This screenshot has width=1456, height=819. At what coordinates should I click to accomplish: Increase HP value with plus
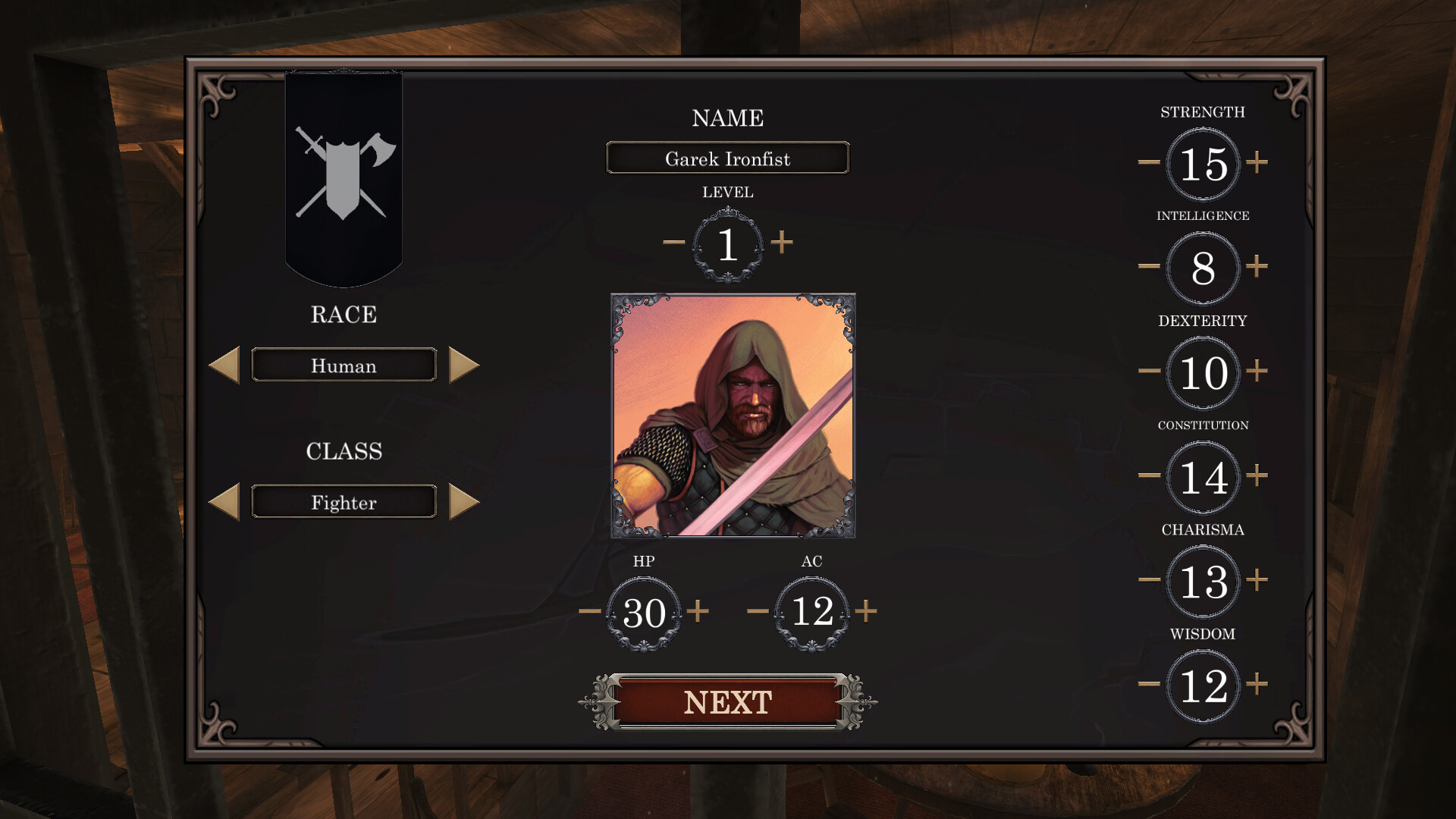click(x=698, y=610)
